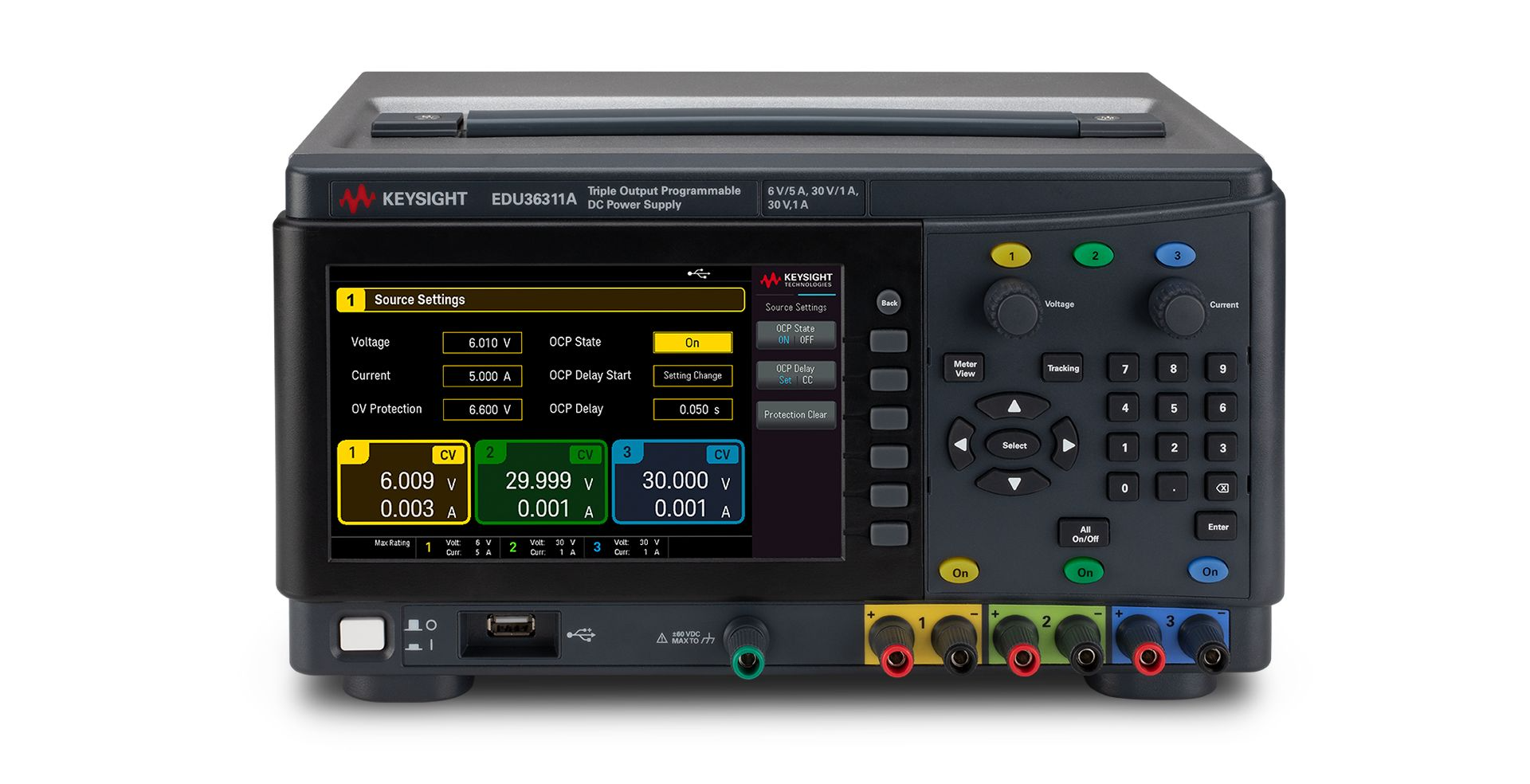Tap the keypad decimal point key

1173,488
